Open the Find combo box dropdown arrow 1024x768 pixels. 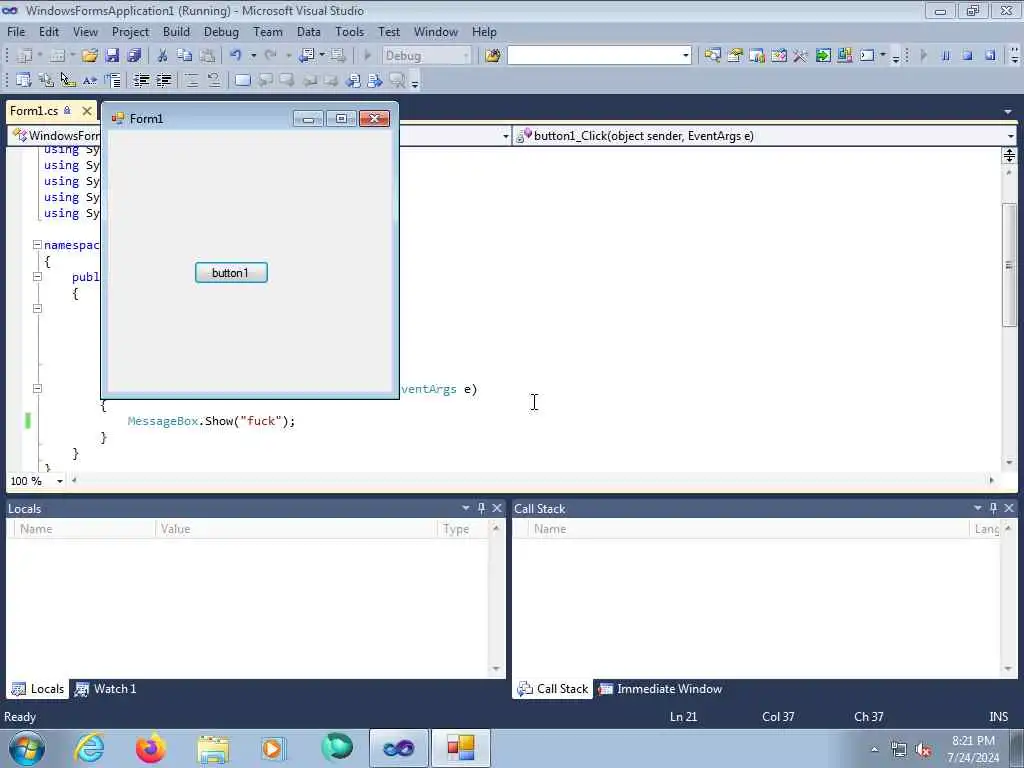tap(685, 56)
